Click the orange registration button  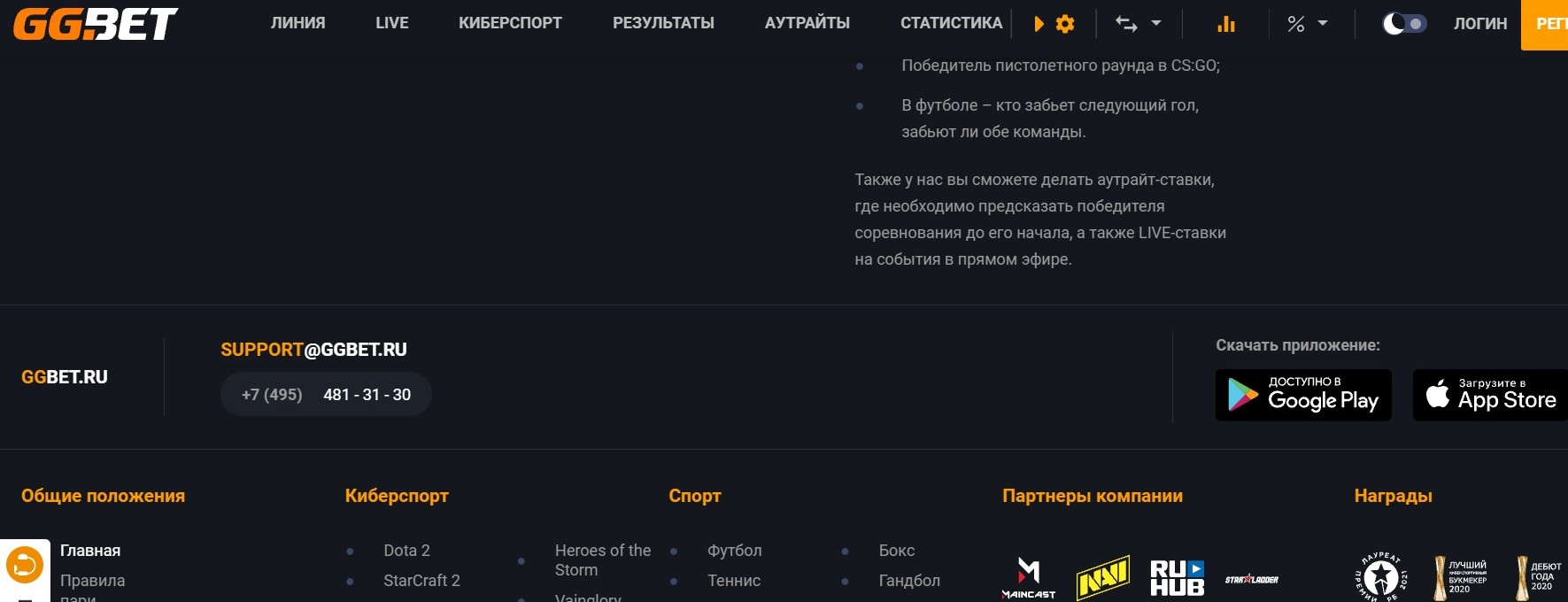(1545, 25)
